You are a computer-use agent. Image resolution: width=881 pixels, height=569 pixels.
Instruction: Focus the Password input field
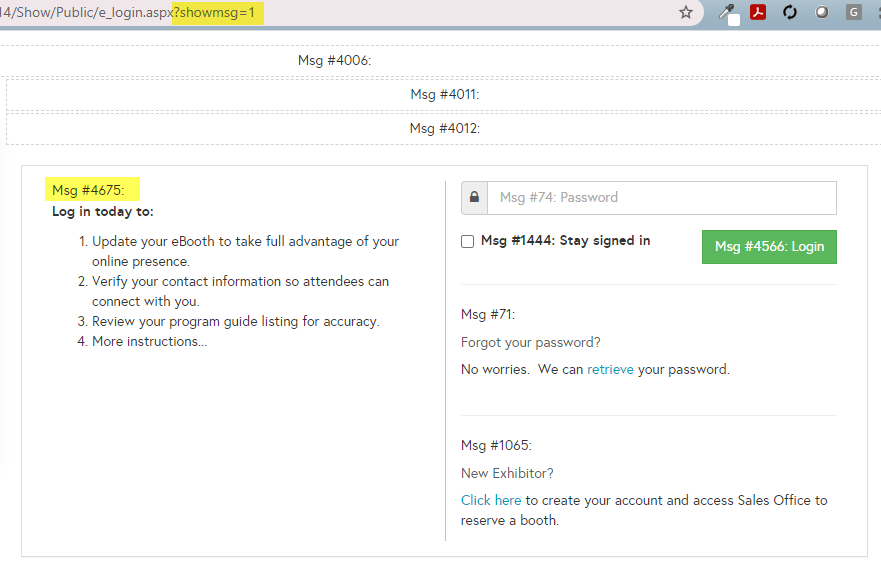[660, 198]
